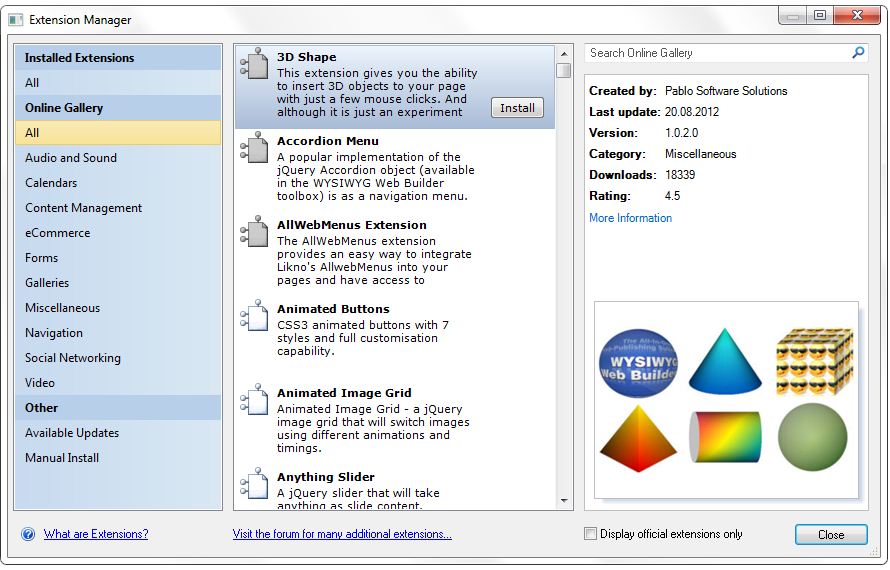Image resolution: width=890 pixels, height=570 pixels.
Task: Click the version value 1.0.2.0
Action: click(x=681, y=133)
